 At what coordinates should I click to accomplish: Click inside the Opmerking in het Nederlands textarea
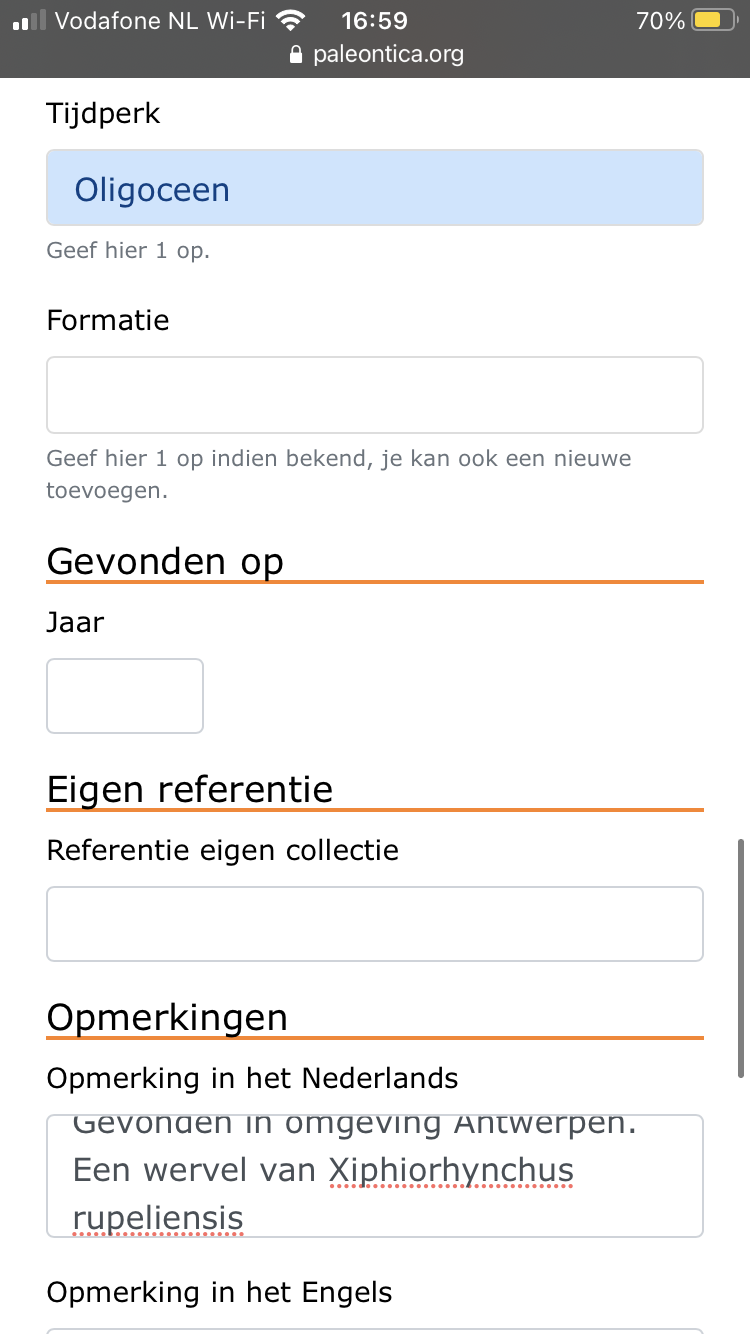pyautogui.click(x=375, y=1175)
